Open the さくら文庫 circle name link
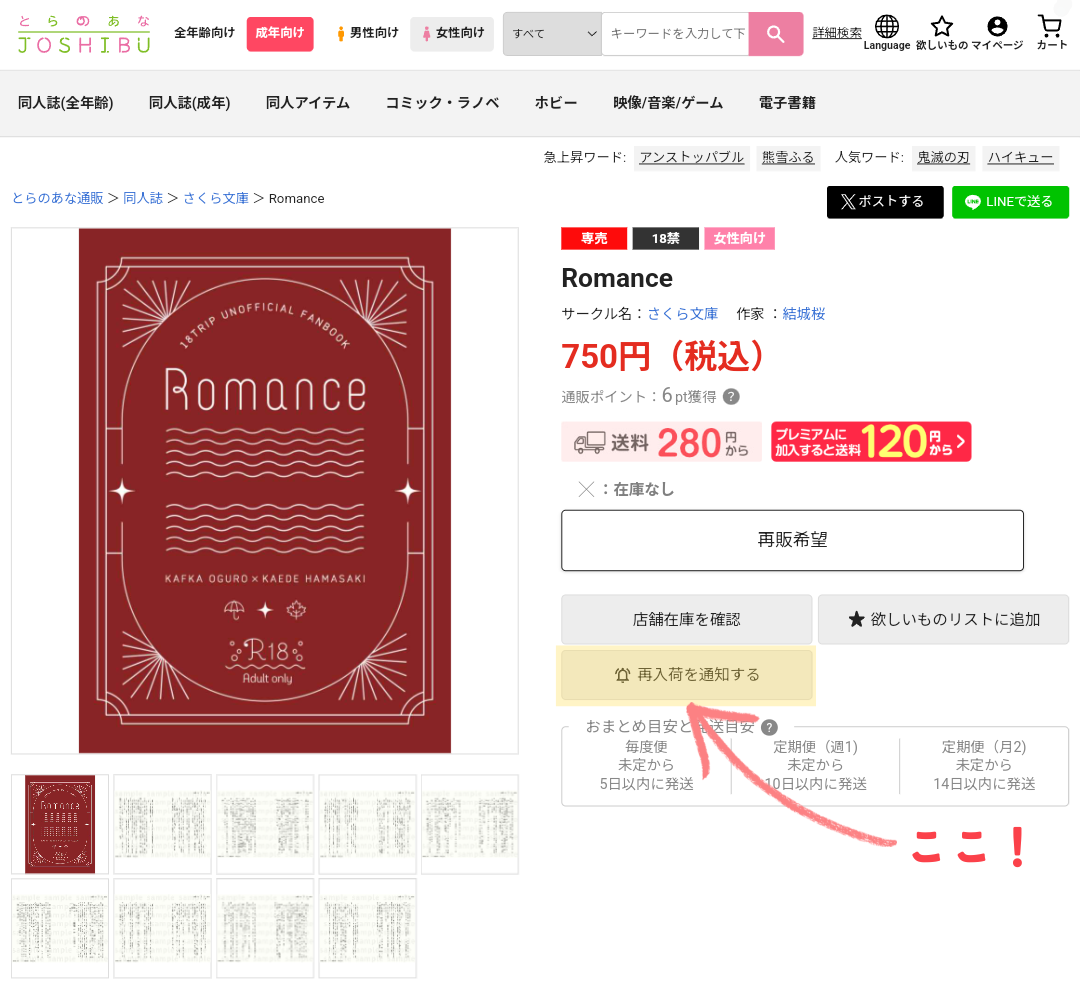This screenshot has width=1080, height=992. (682, 314)
